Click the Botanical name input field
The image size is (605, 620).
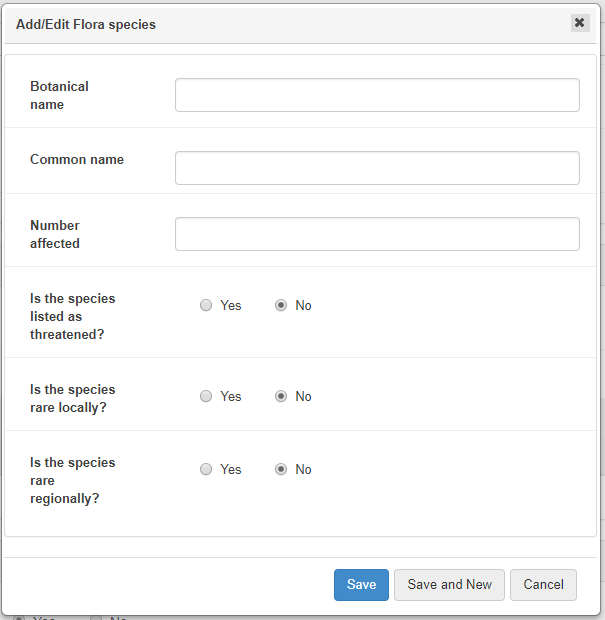377,95
